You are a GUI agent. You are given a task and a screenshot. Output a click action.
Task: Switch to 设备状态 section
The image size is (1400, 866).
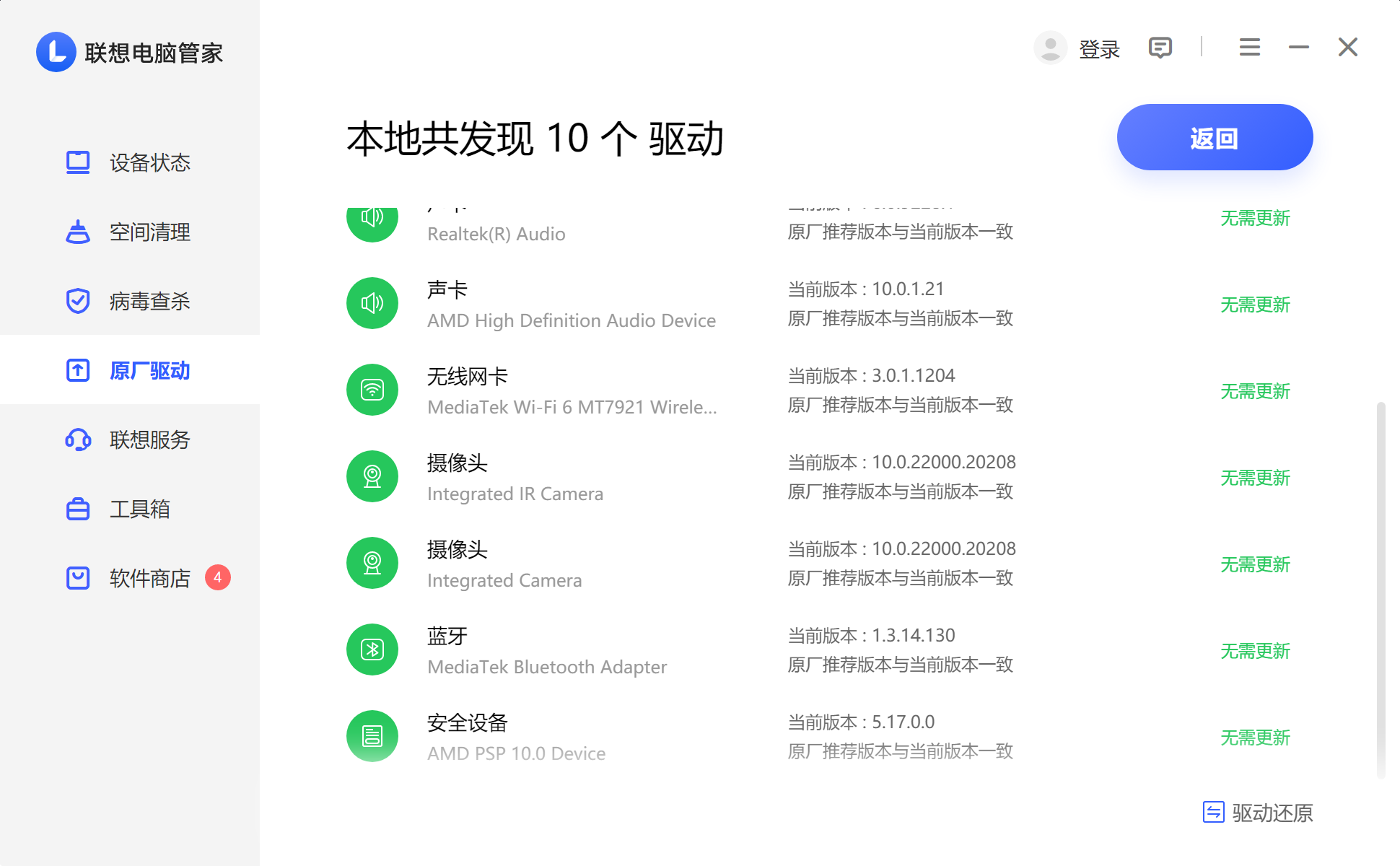click(x=130, y=162)
